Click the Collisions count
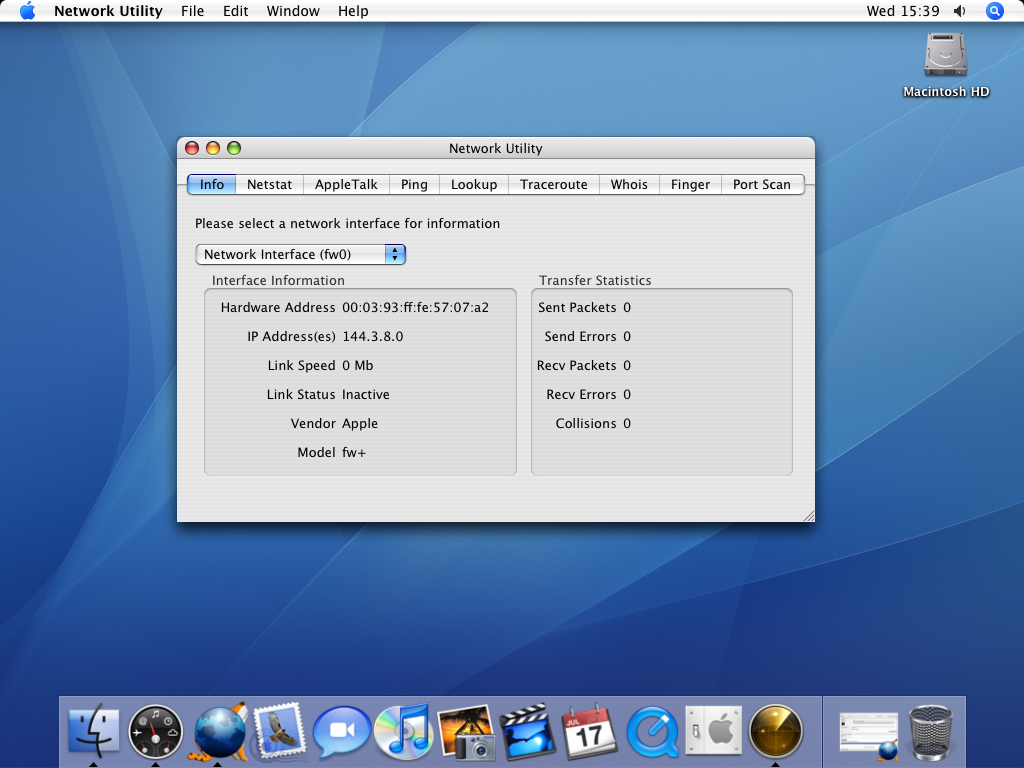This screenshot has width=1024, height=768. point(627,424)
